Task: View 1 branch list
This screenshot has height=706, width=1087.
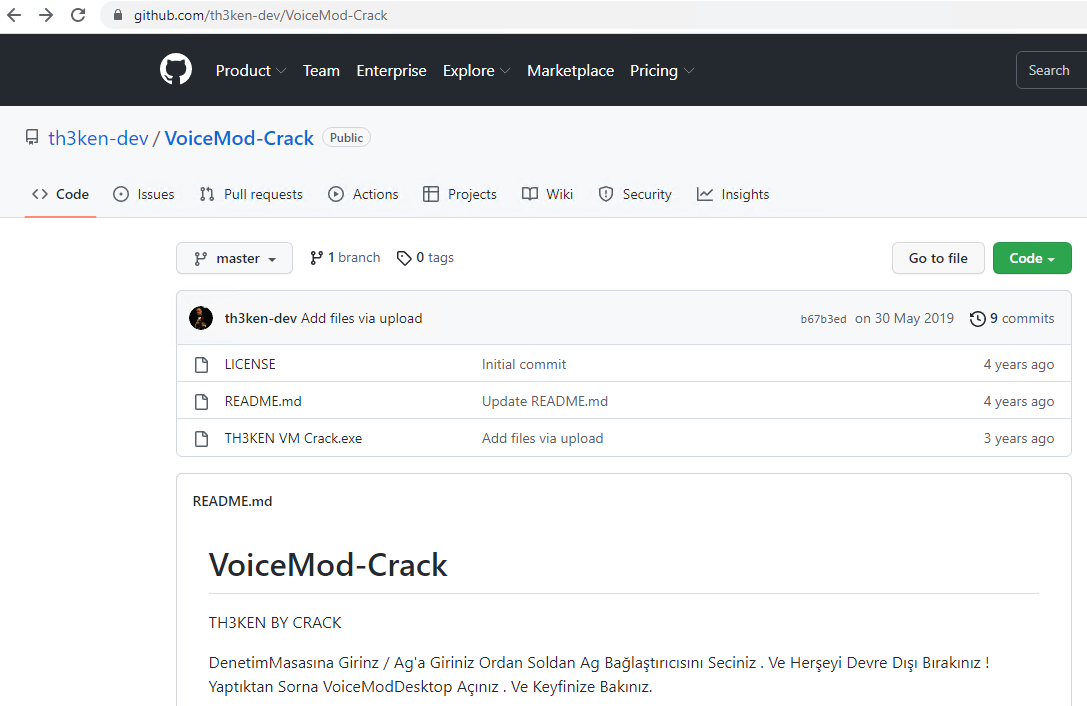Action: click(x=345, y=258)
